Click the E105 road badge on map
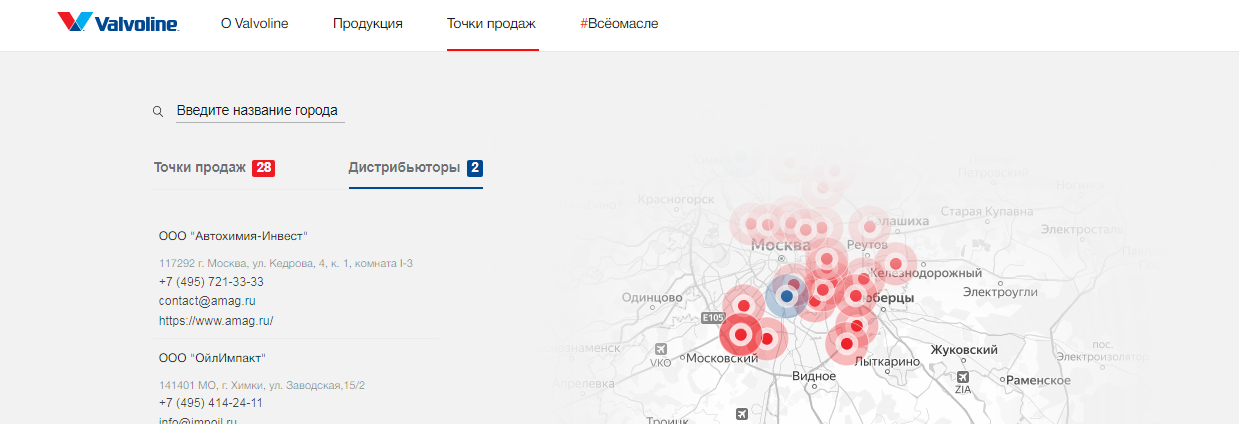1239x424 pixels. click(x=712, y=317)
